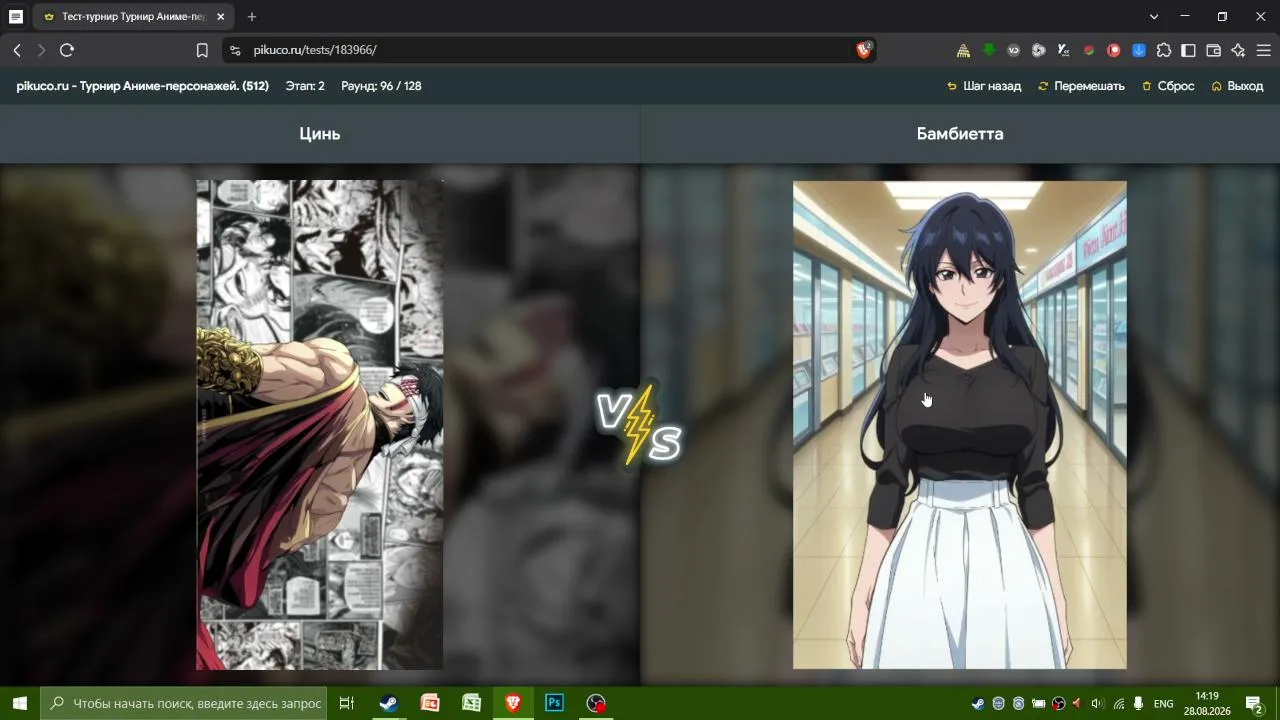Open the red app pinned after Steam
1280x720 pixels.
pos(430,703)
